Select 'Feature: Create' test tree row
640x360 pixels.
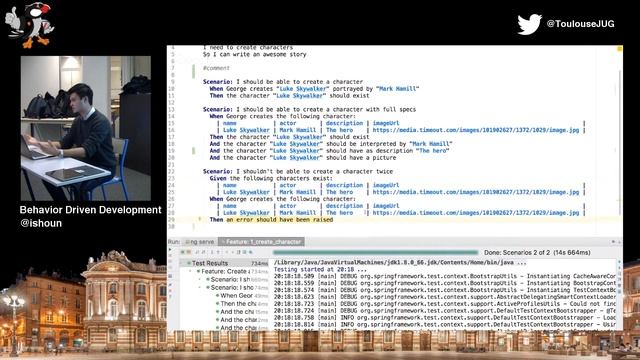(x=224, y=271)
